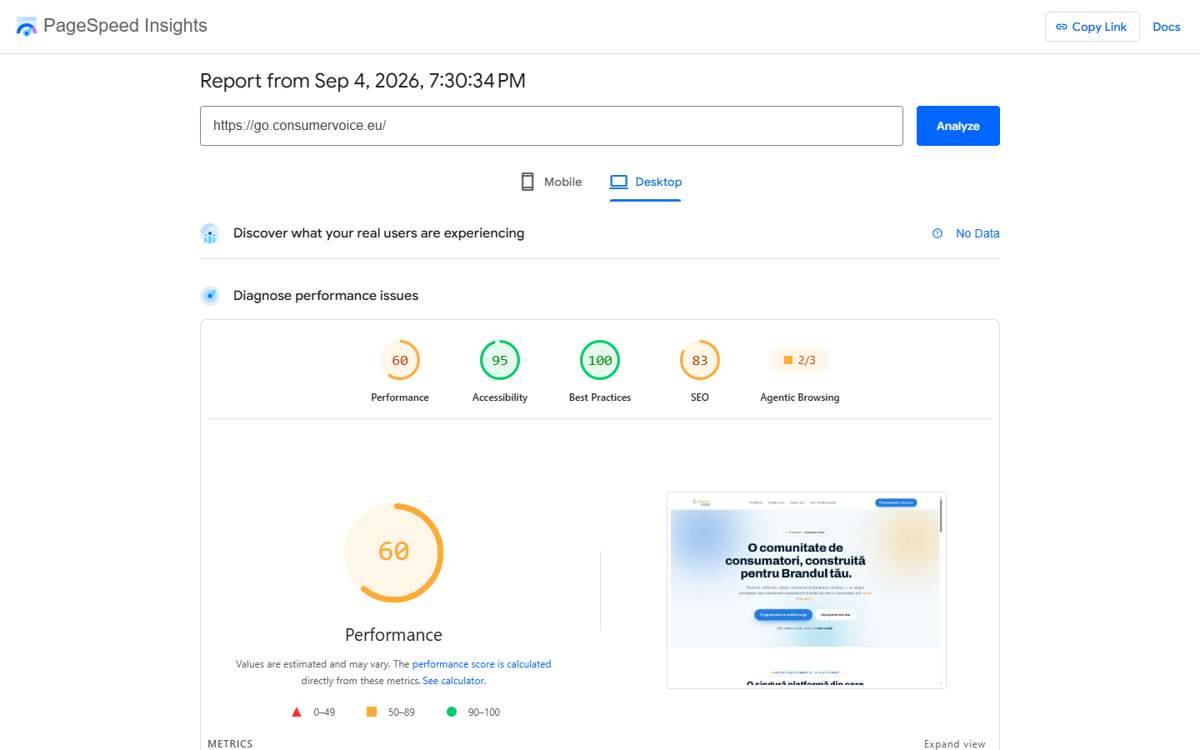Select the Accessibility score gauge 95

(500, 360)
